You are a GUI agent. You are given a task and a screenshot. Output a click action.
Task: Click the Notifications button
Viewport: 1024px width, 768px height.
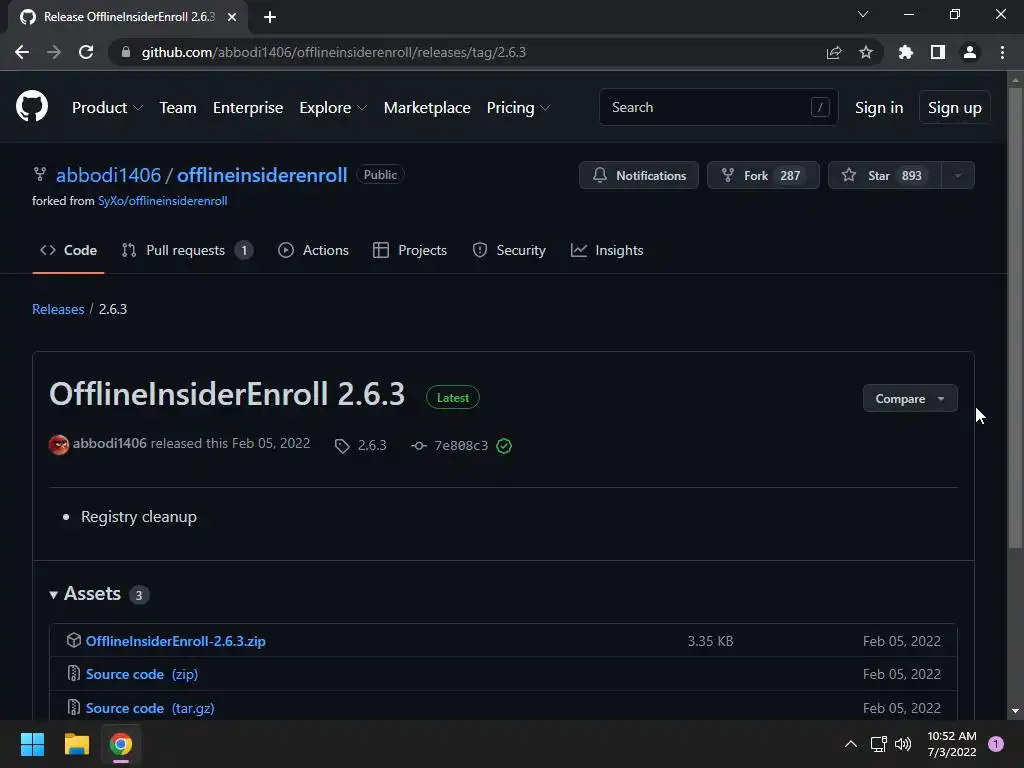coord(639,176)
